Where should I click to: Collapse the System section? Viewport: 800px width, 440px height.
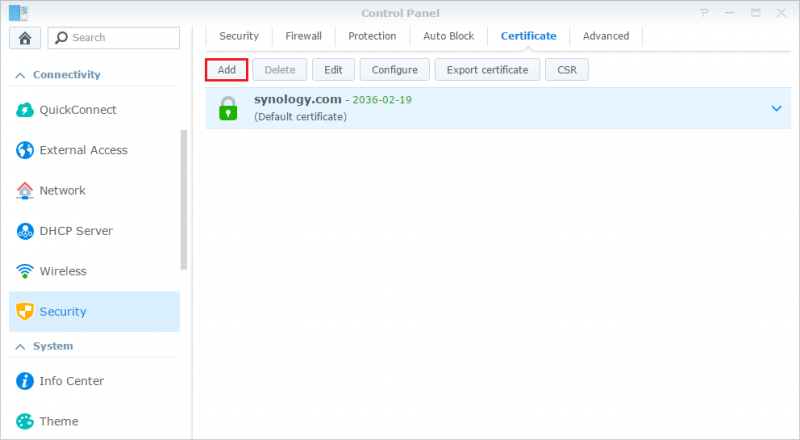[18, 346]
